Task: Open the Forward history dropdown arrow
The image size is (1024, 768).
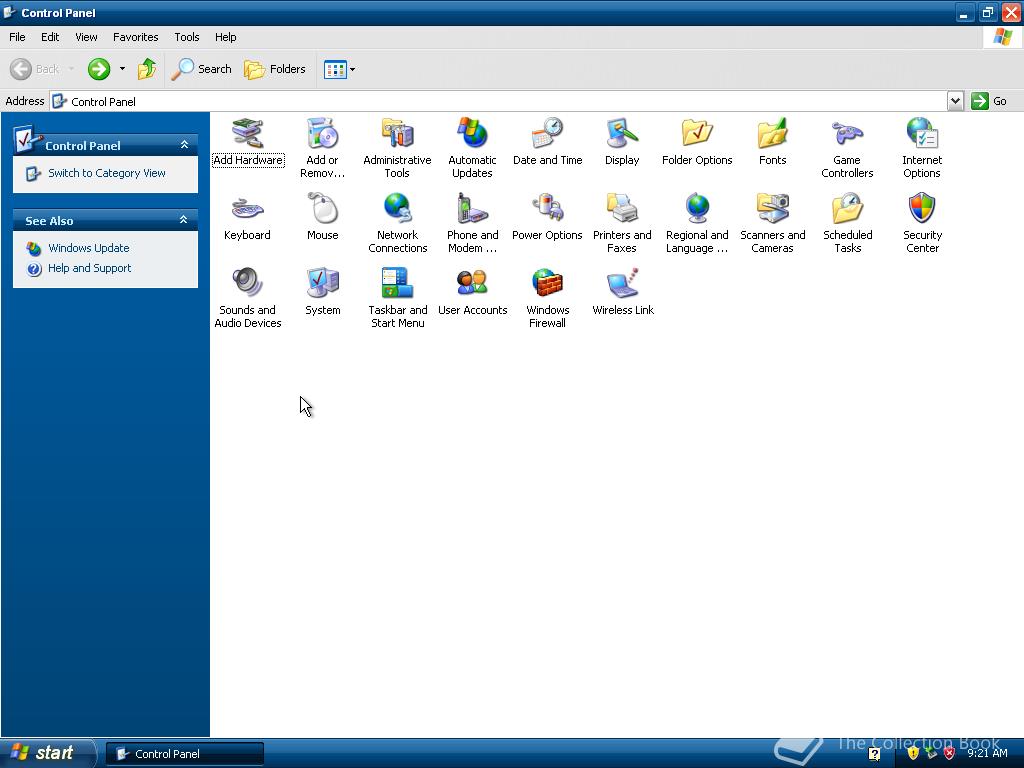Action: click(122, 69)
